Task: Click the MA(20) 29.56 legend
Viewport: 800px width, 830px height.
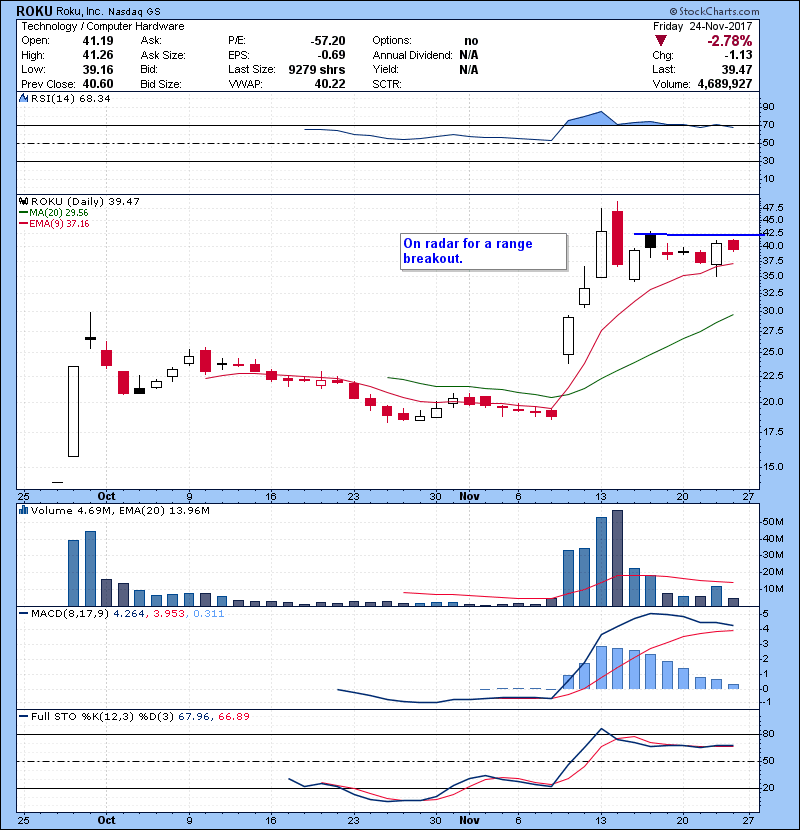Action: (54, 212)
